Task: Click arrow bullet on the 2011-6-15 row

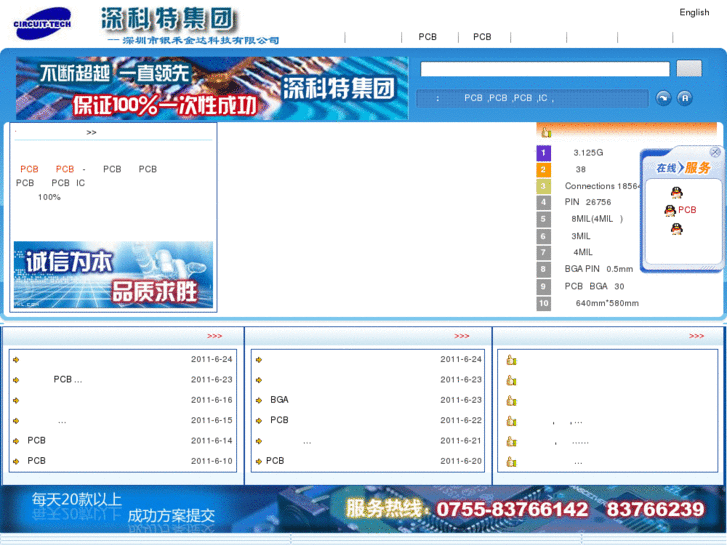Action: click(x=16, y=421)
